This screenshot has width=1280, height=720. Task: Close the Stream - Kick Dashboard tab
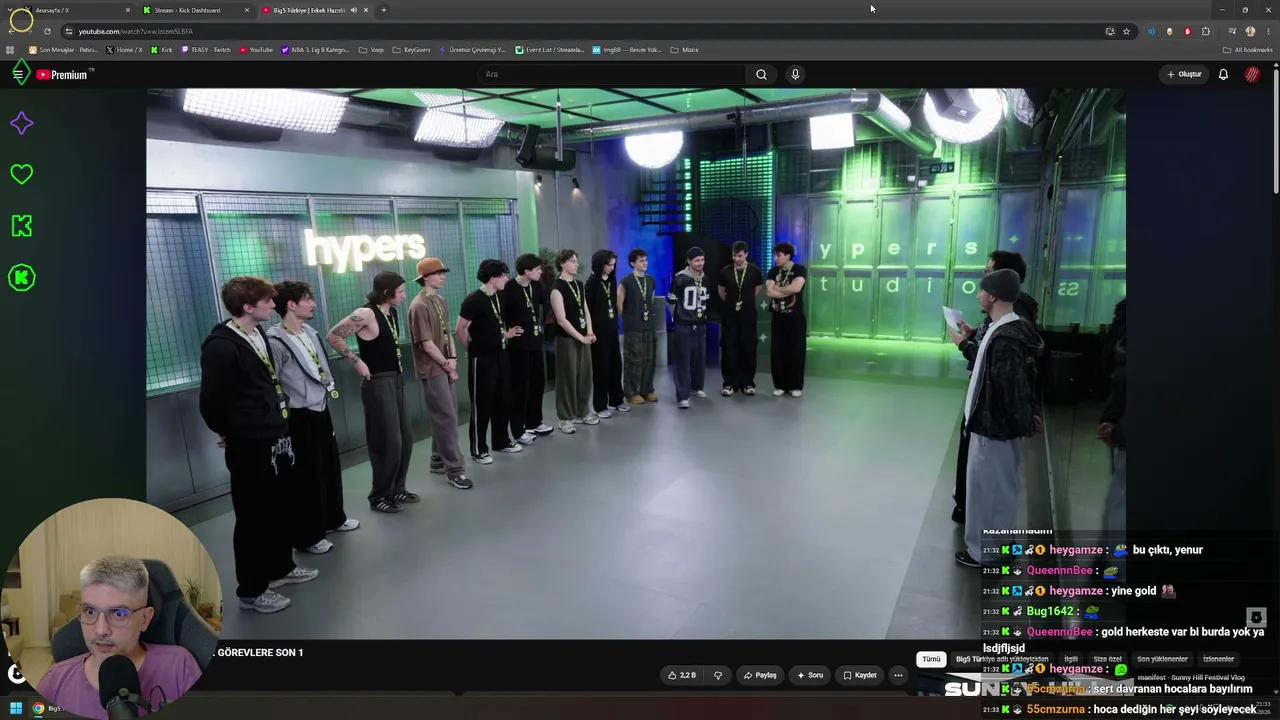[x=247, y=10]
